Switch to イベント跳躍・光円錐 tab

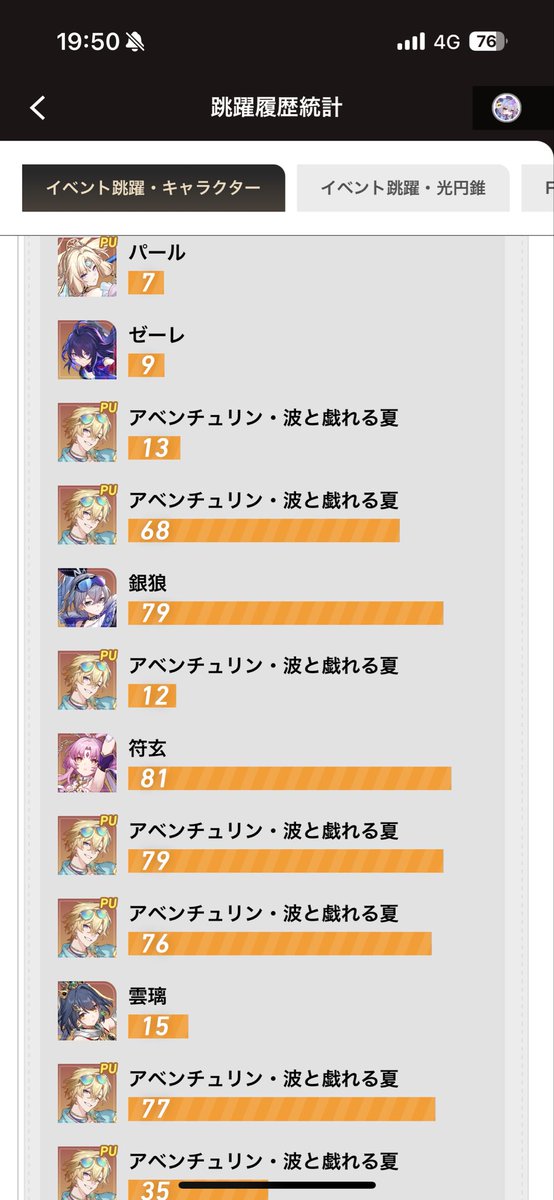403,188
